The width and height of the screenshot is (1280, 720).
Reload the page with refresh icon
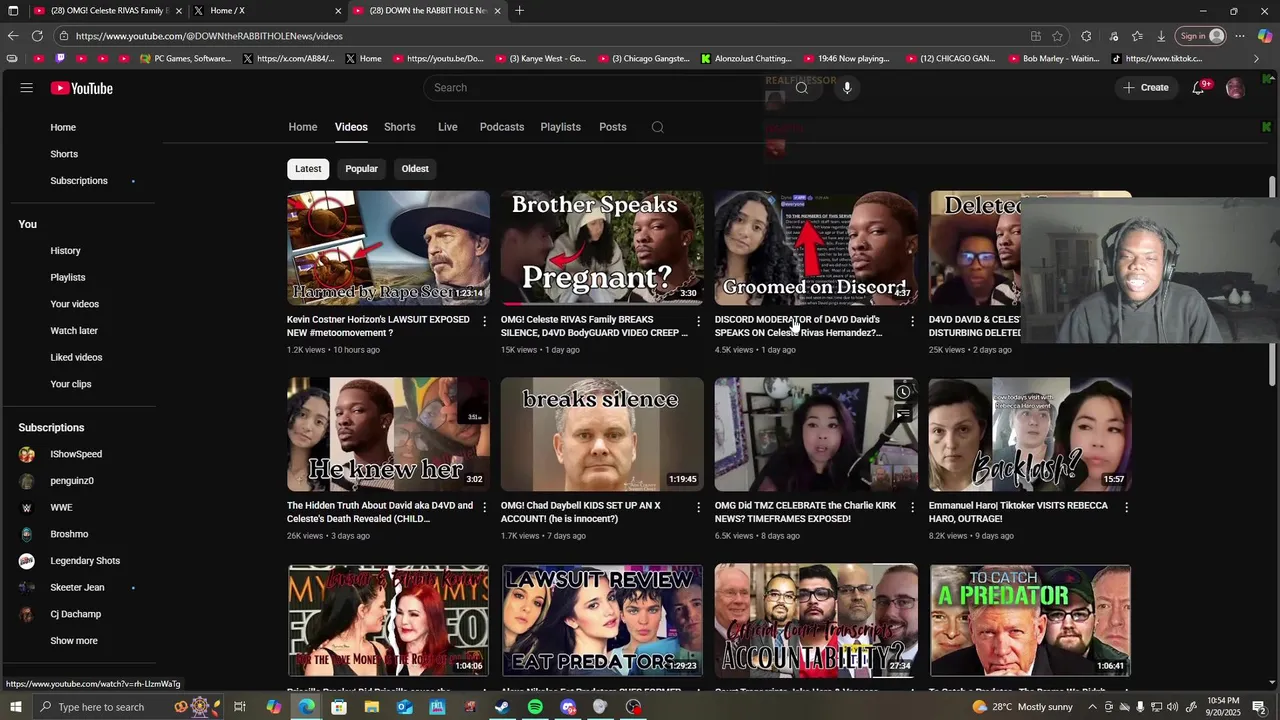click(x=37, y=36)
